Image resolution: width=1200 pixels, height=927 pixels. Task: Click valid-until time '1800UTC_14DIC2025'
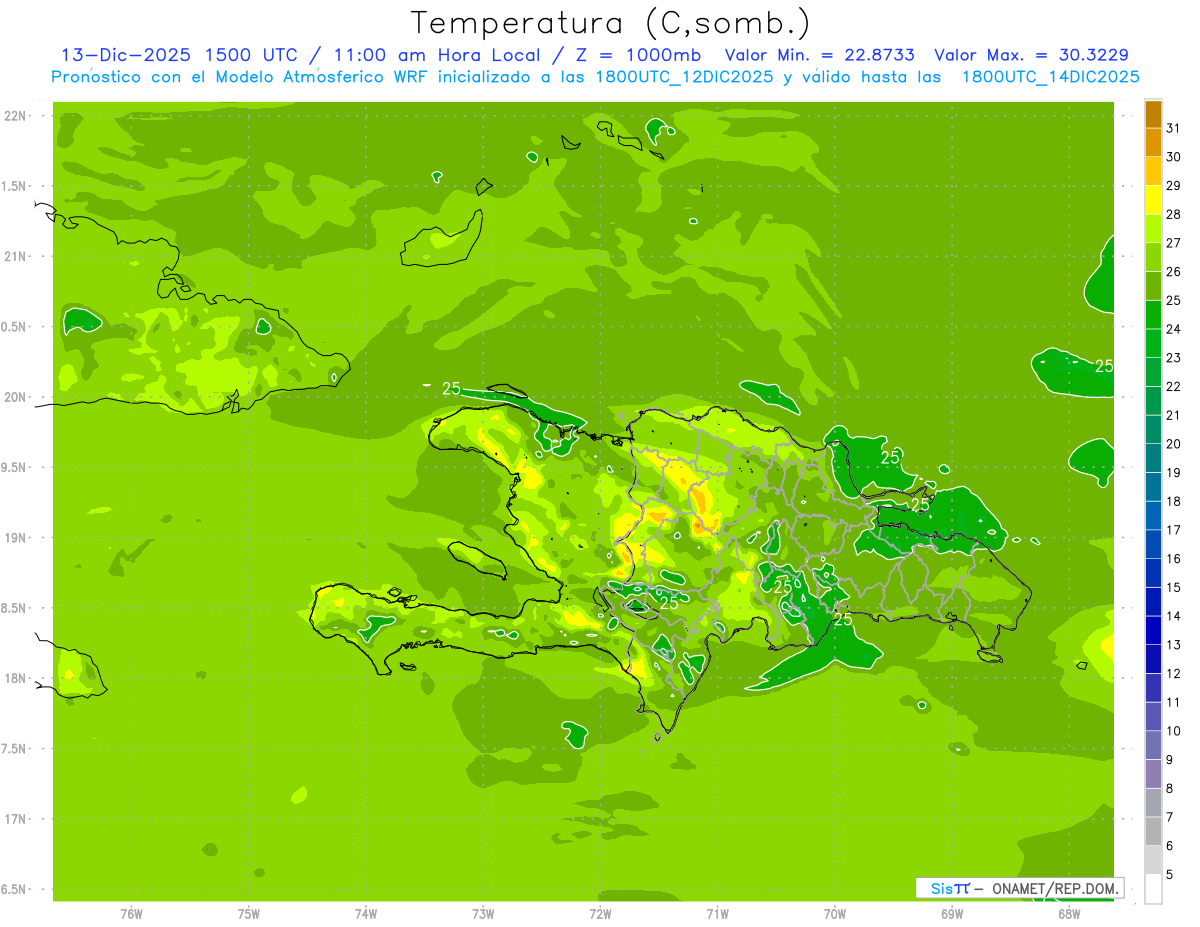coord(1050,77)
